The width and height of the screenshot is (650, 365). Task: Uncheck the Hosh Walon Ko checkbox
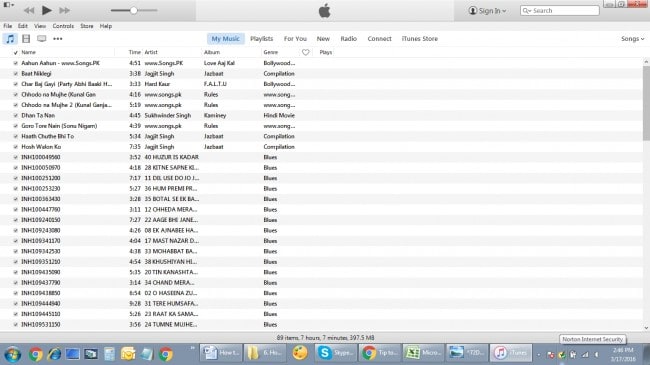15,147
